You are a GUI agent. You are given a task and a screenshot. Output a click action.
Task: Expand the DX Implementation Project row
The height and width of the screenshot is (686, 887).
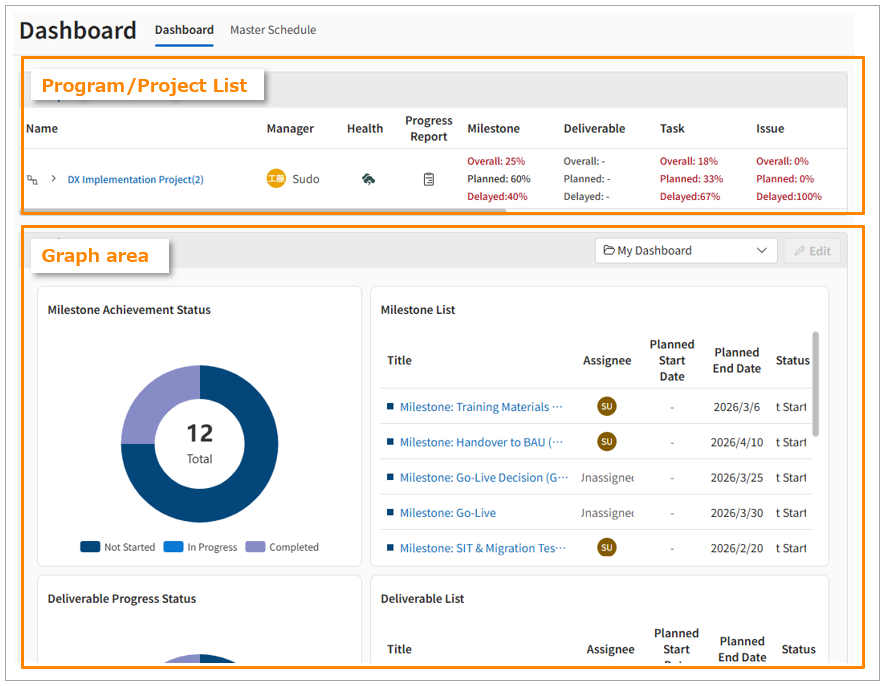tap(53, 180)
